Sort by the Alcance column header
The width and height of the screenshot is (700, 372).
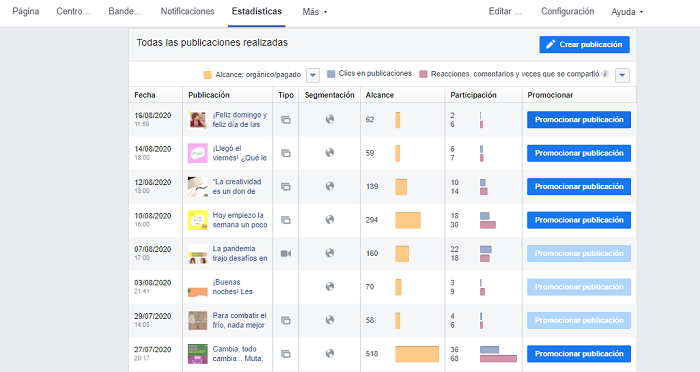pos(379,95)
